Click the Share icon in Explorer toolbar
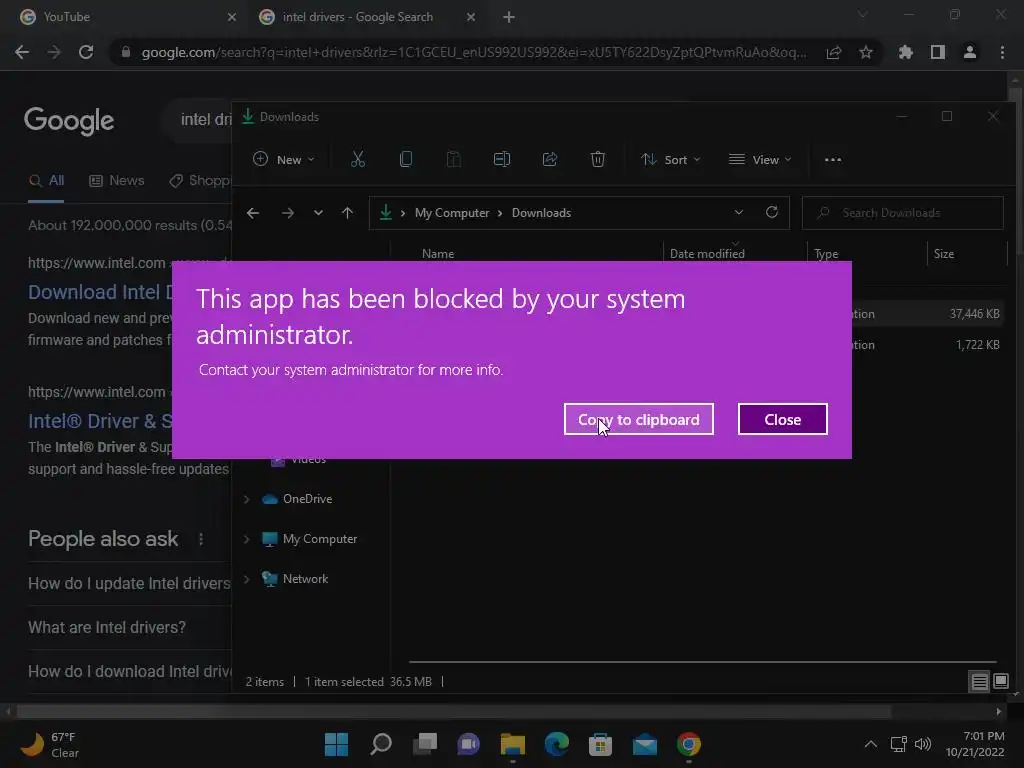The width and height of the screenshot is (1024, 768). pos(550,159)
